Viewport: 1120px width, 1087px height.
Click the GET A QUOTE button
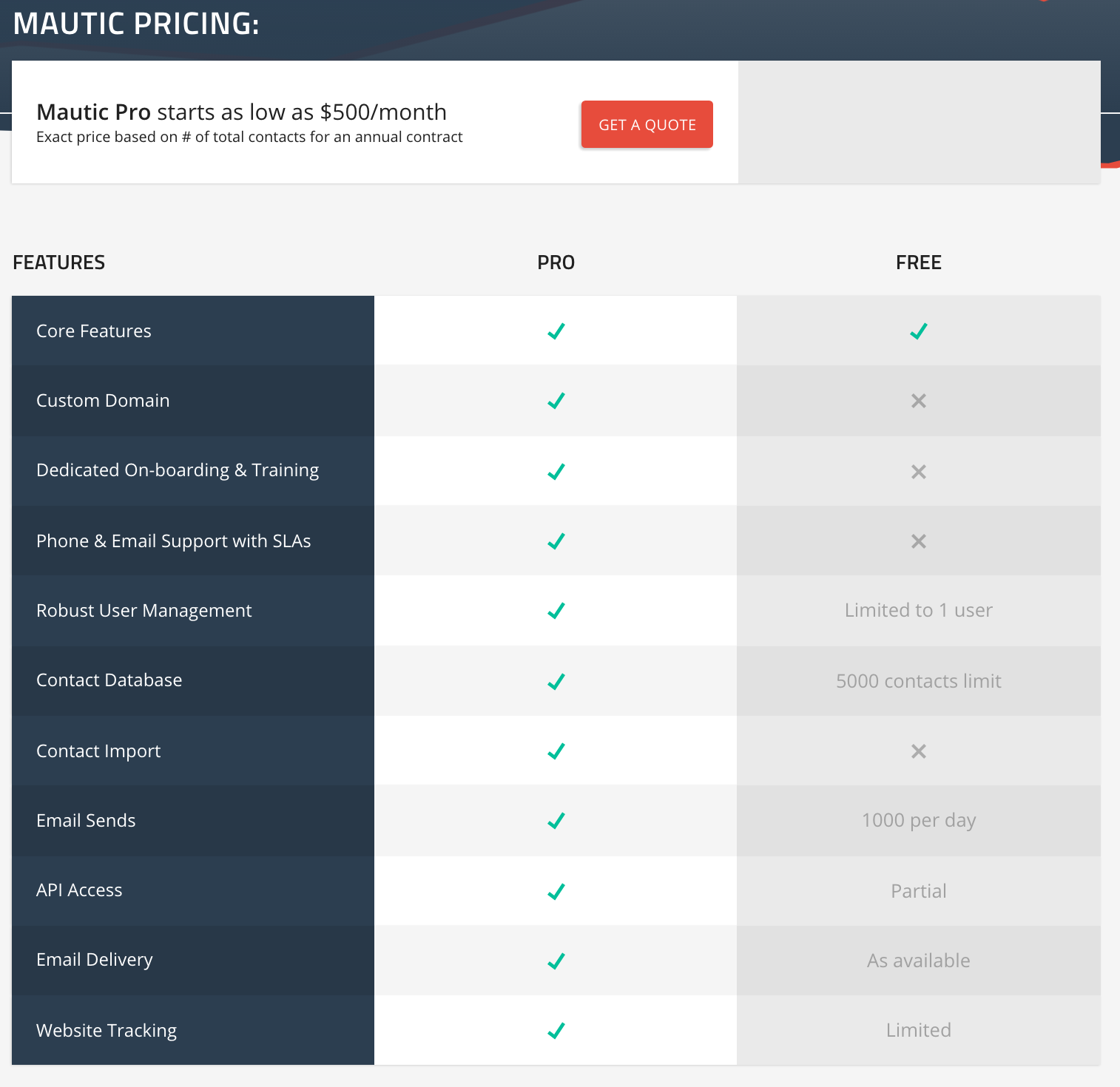tap(647, 124)
